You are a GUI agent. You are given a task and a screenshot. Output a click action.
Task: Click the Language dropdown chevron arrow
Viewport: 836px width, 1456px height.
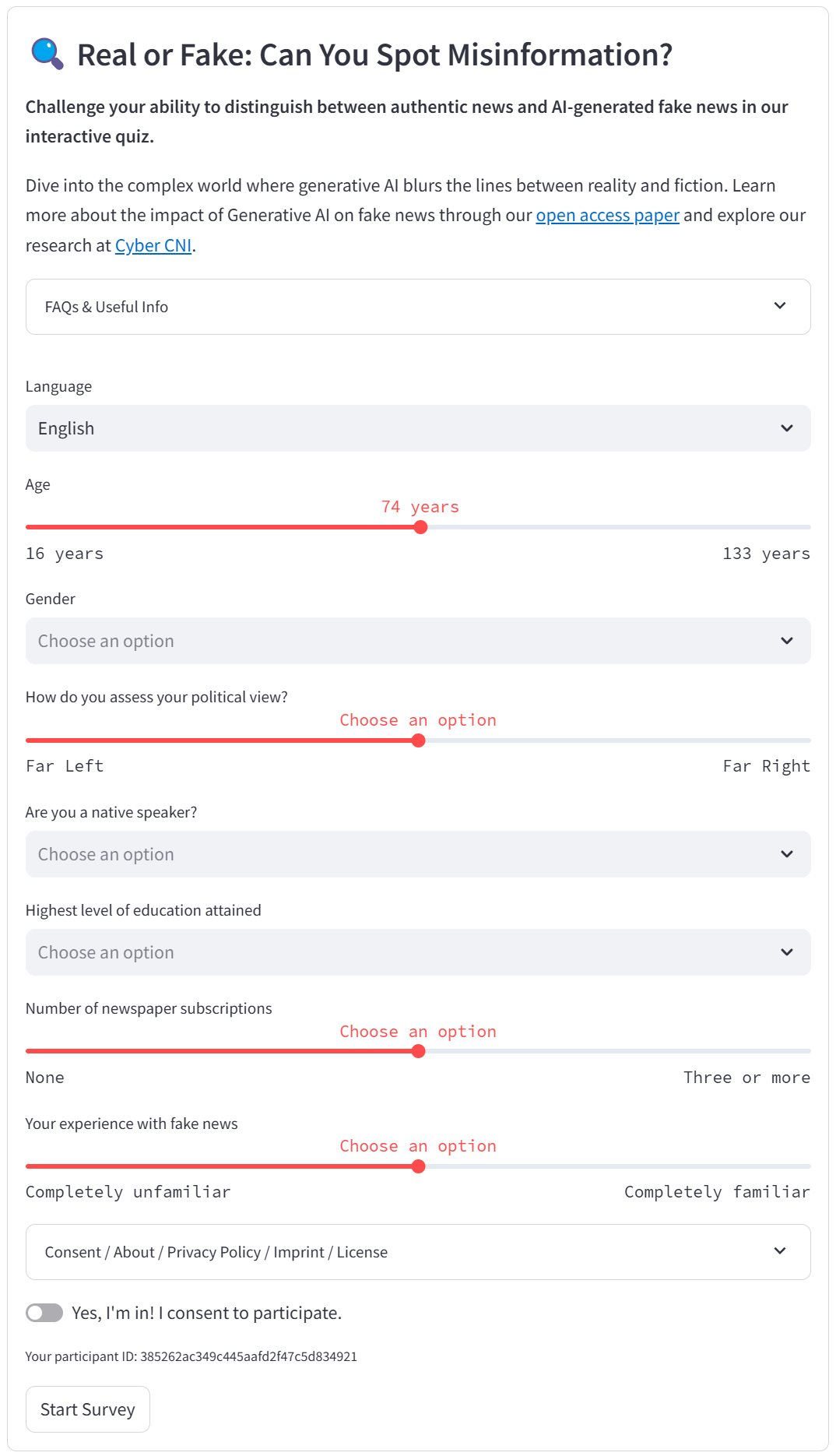[787, 428]
